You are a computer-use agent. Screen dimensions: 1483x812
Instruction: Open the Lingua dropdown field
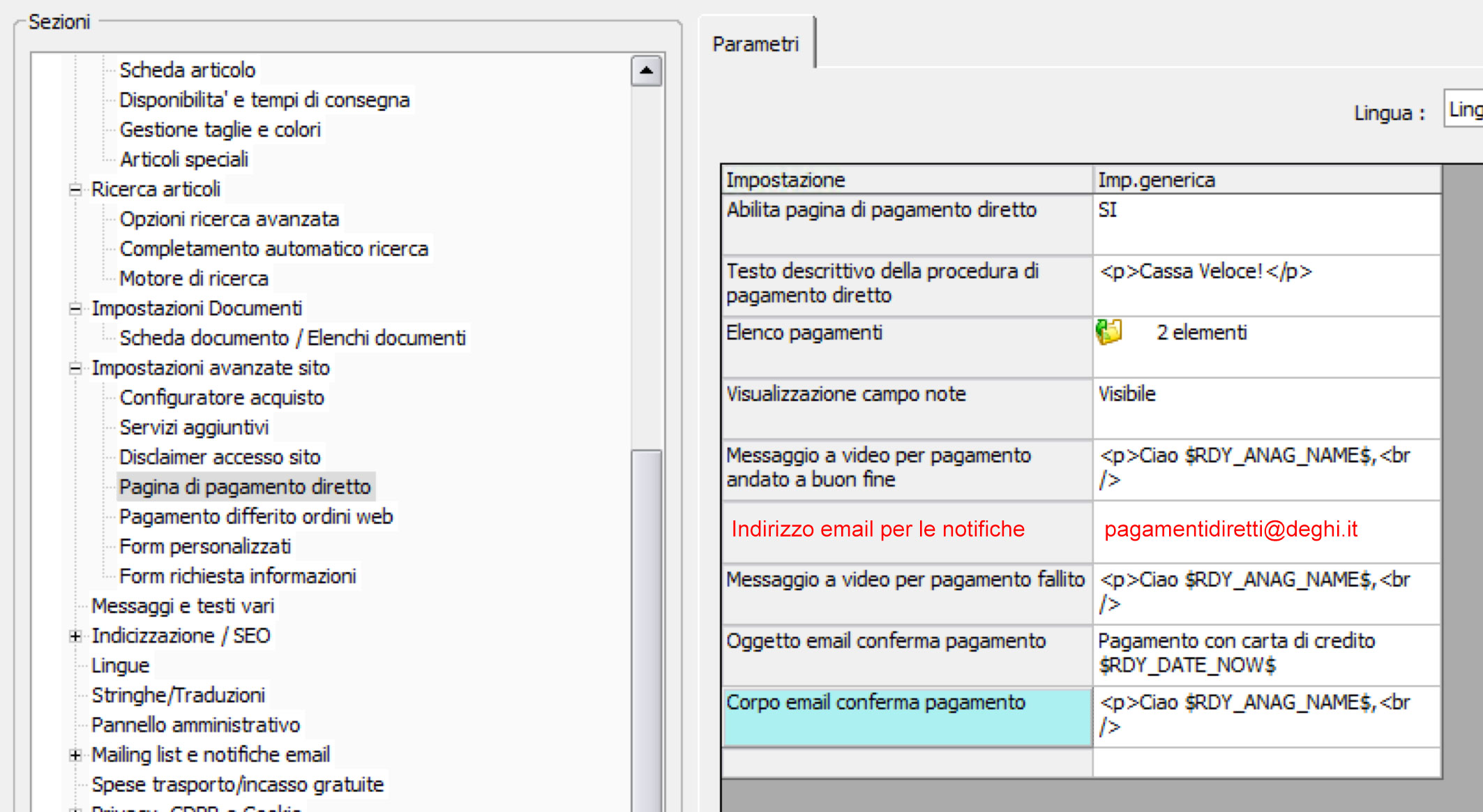tap(1463, 110)
